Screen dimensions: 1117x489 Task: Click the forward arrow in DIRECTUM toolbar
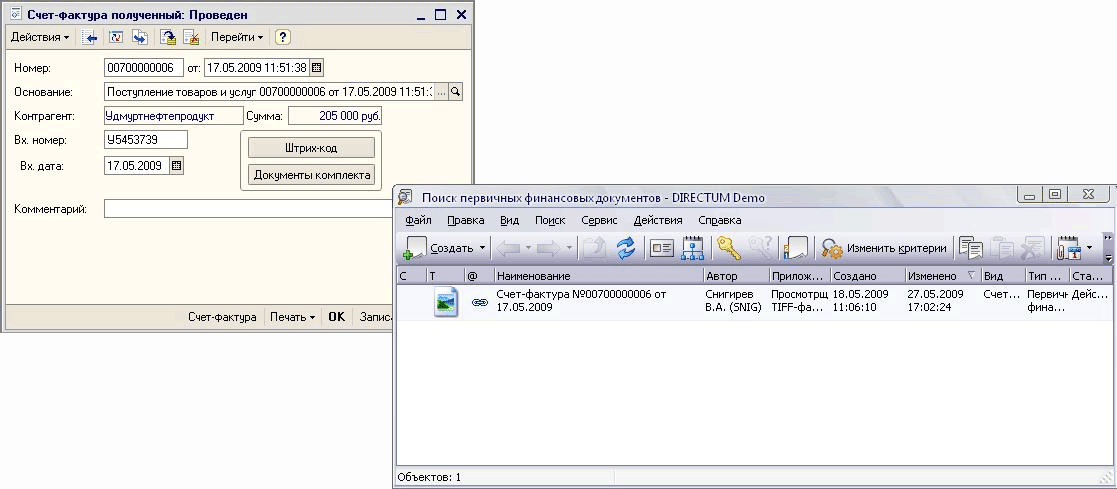coord(549,248)
